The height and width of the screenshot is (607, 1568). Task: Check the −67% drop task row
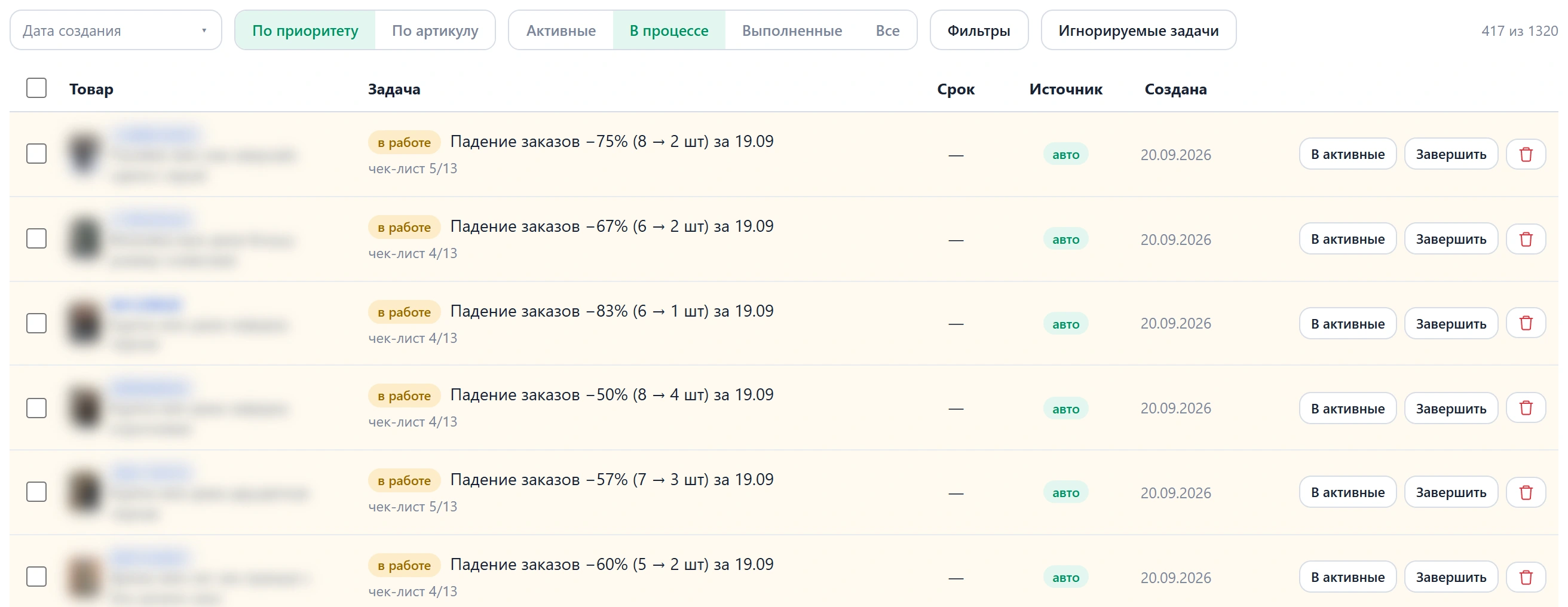(36, 238)
